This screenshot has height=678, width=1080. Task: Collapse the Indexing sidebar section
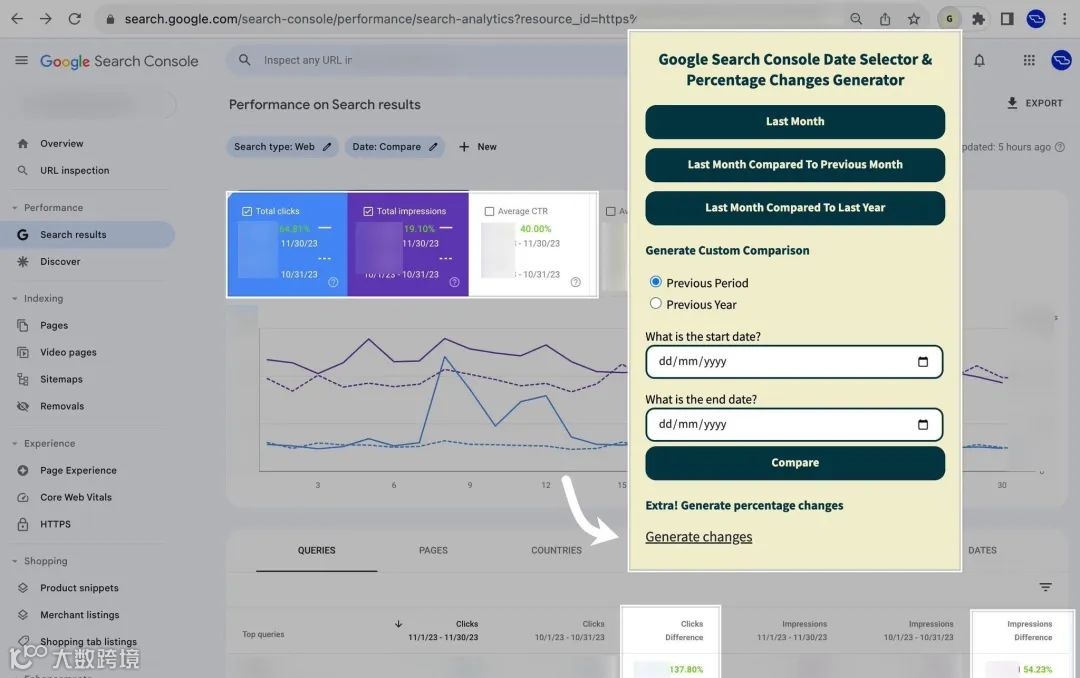pos(14,298)
